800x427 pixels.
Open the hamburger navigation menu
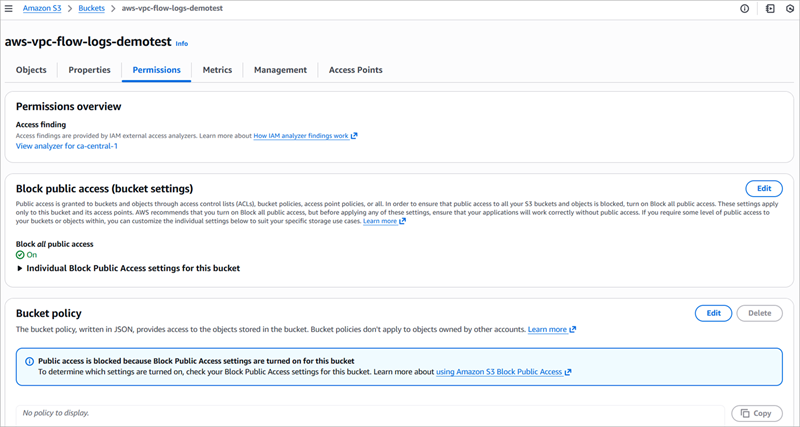pos(9,9)
